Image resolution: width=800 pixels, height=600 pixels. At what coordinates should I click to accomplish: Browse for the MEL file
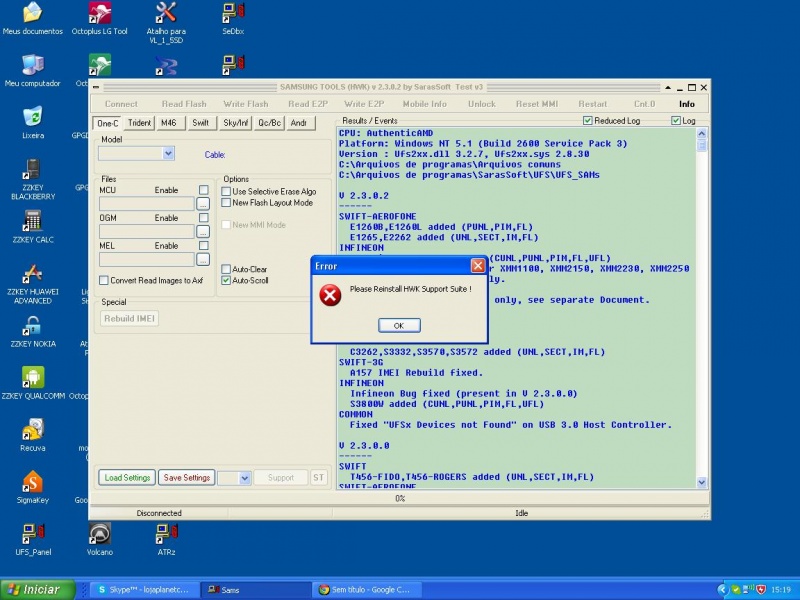pyautogui.click(x=203, y=260)
